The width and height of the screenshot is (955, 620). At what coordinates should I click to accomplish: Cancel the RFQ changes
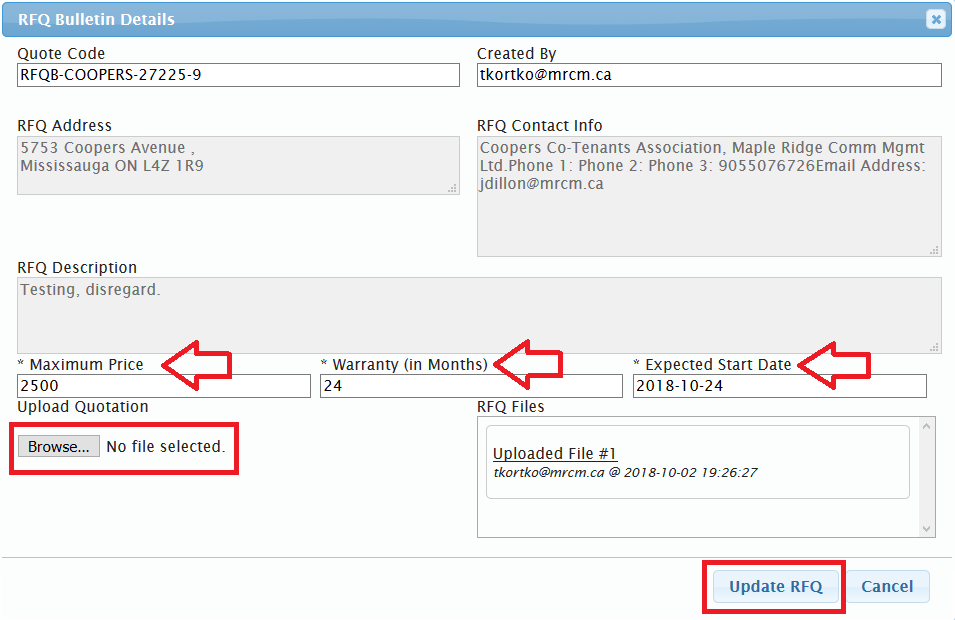click(x=887, y=587)
